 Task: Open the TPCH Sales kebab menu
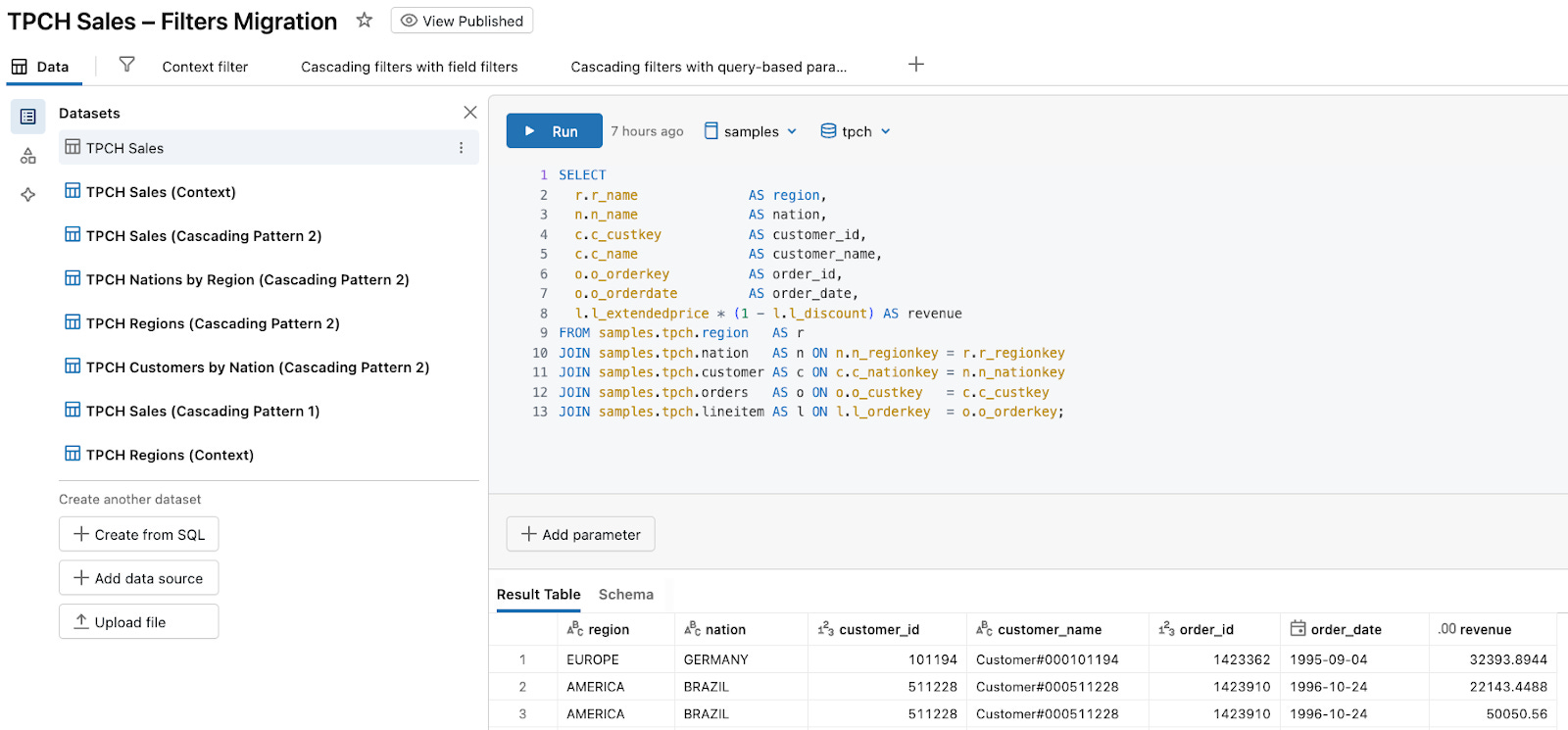[461, 148]
